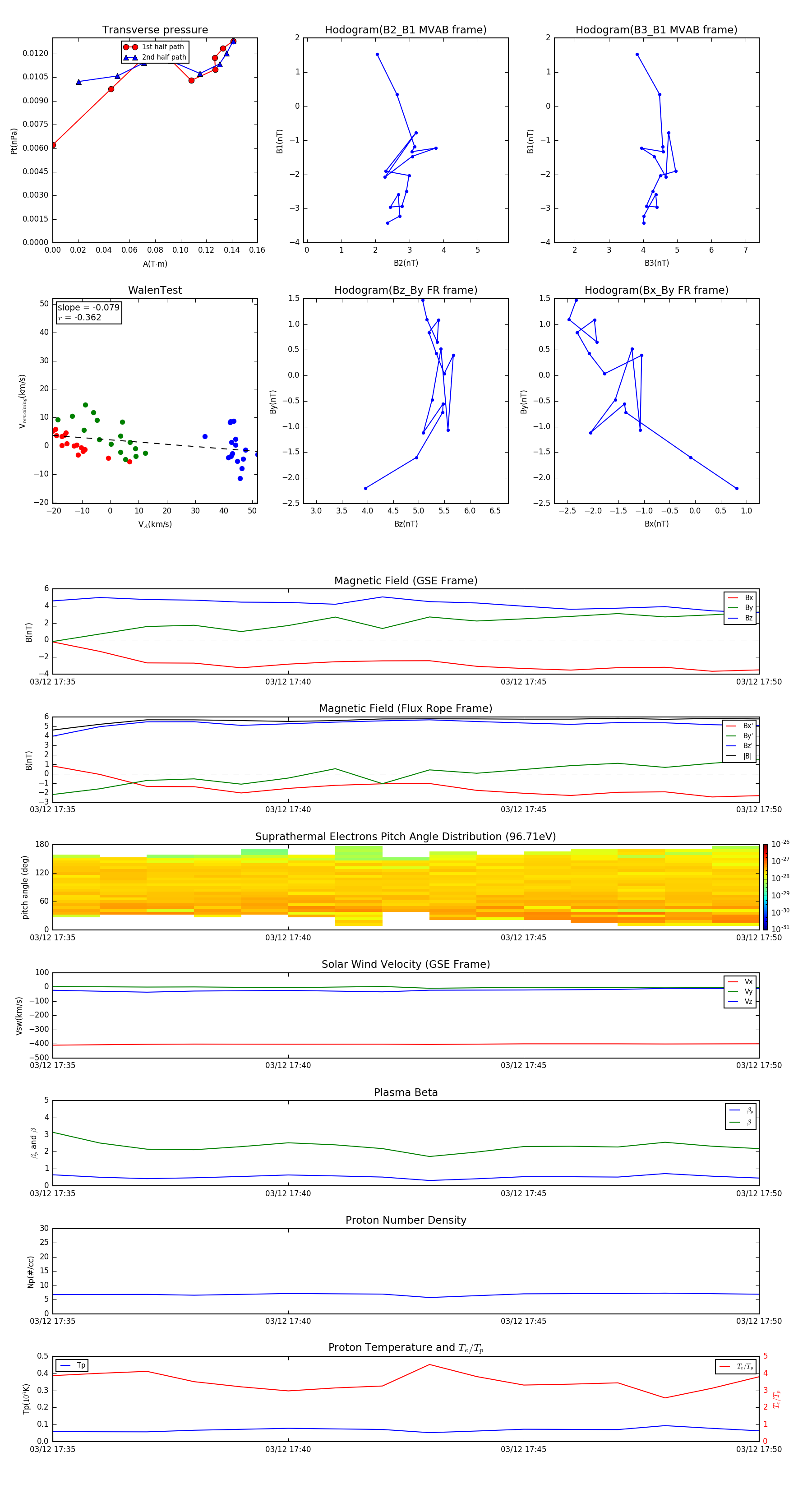Screen dimensions: 812x1489
Task: Click '03/12 17:45' tick under Proton Number Density
Action: point(523,1321)
